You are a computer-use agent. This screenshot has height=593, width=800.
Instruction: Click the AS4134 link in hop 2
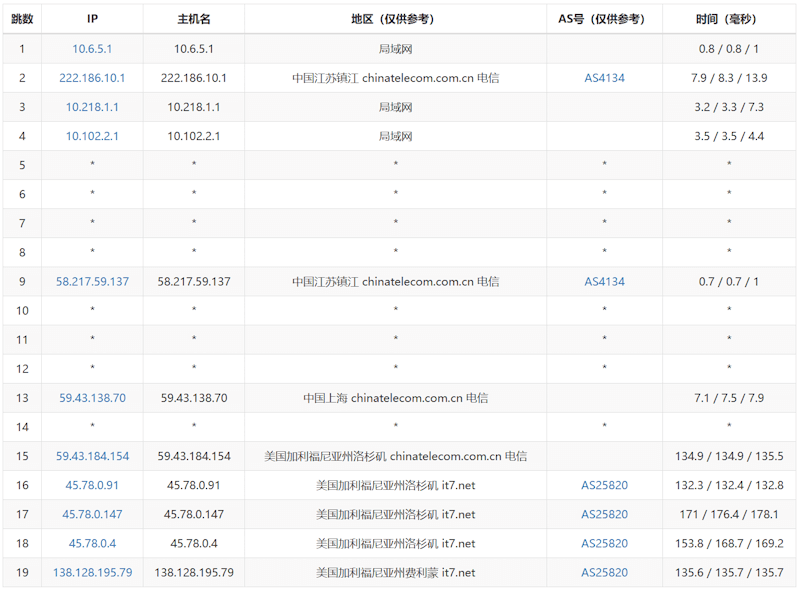(604, 78)
